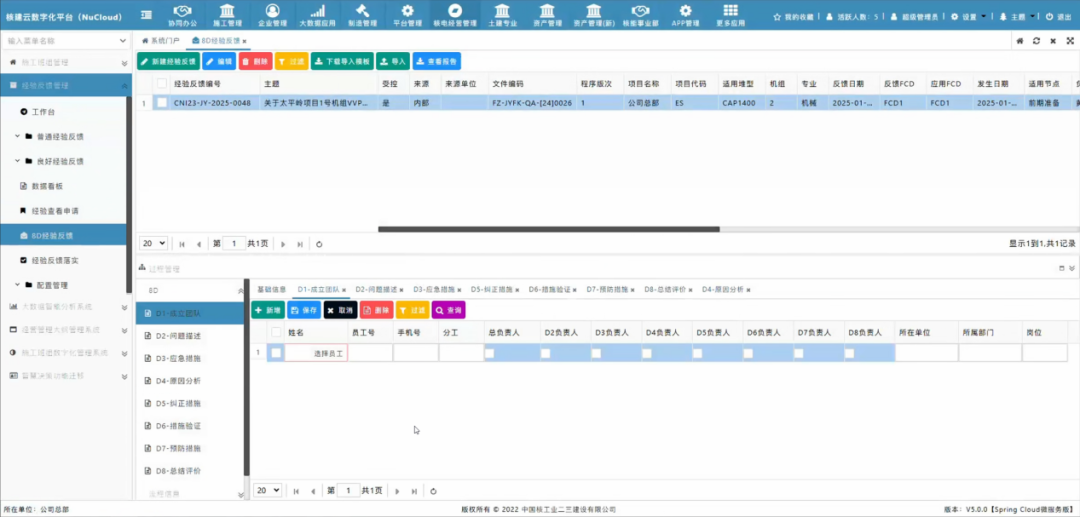The height and width of the screenshot is (517, 1080).
Task: Open the 更多应用 grid icon
Action: 730,11
